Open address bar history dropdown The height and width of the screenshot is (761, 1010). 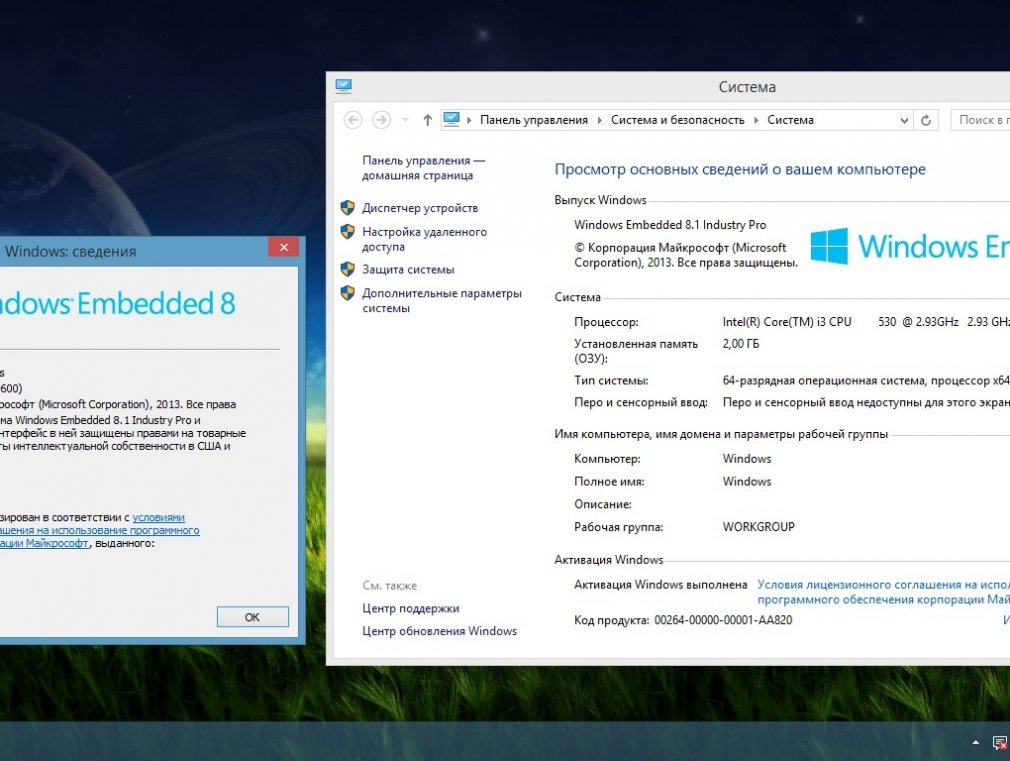[x=904, y=120]
